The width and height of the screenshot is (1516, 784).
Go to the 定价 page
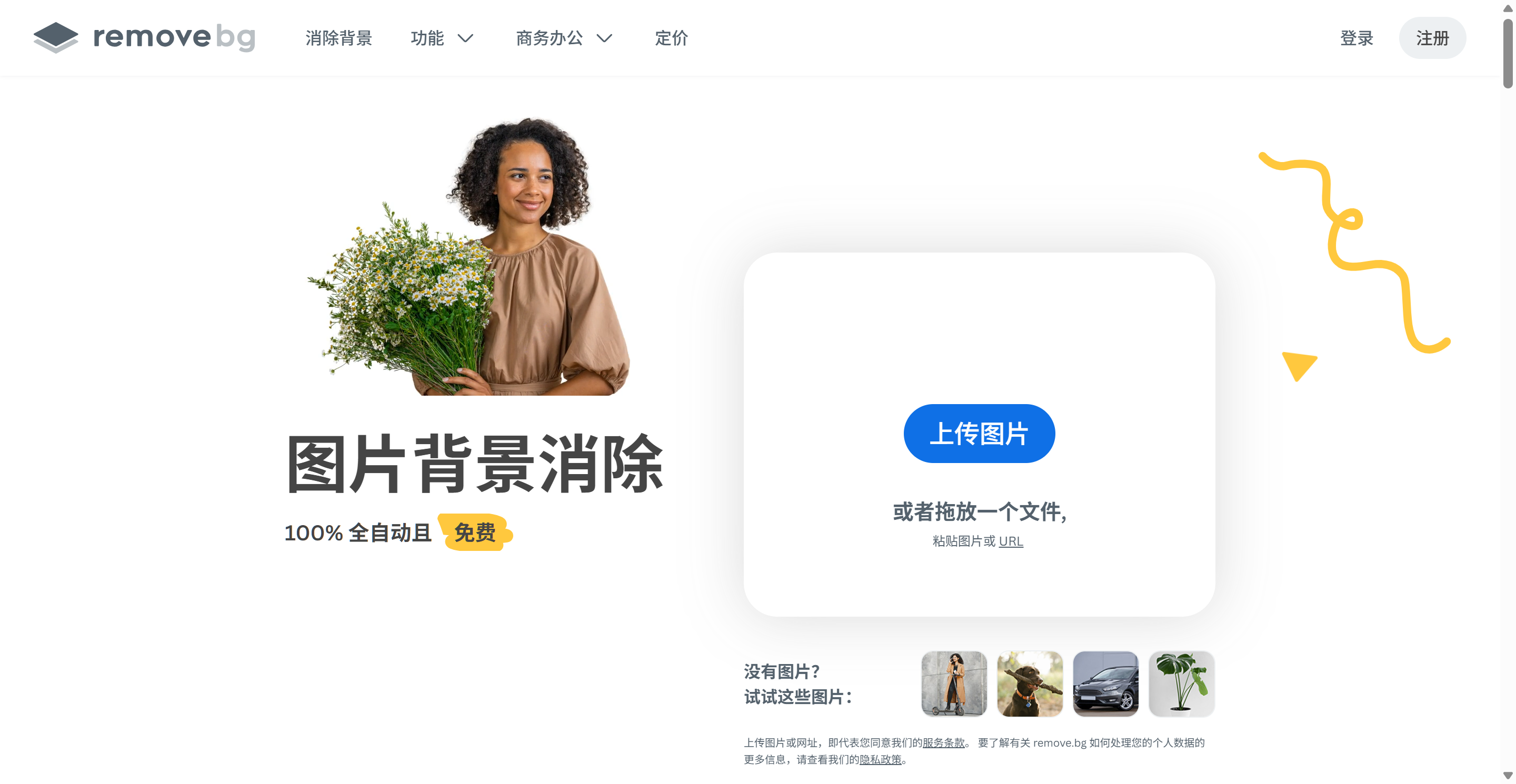(672, 38)
